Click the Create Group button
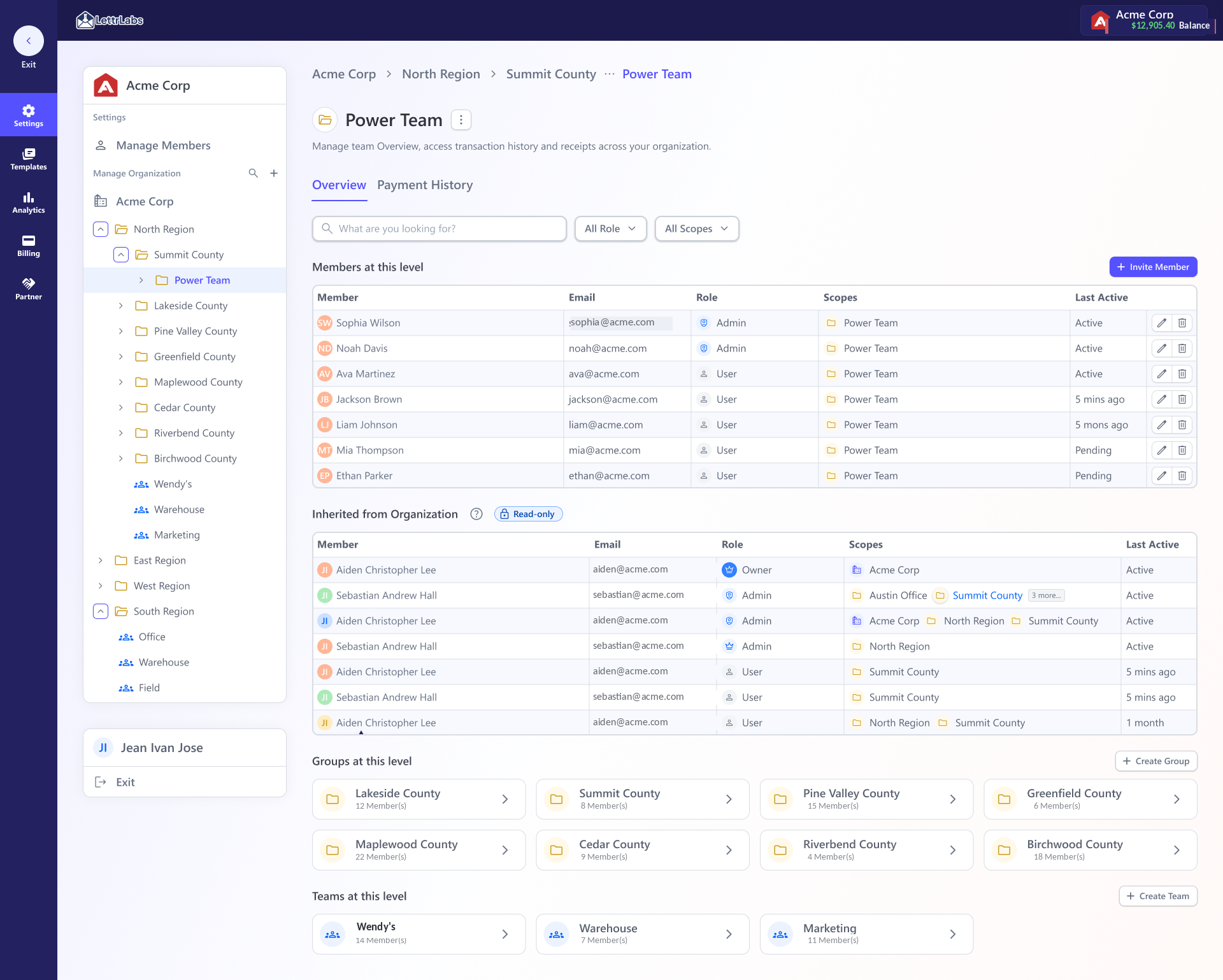 pos(1156,761)
